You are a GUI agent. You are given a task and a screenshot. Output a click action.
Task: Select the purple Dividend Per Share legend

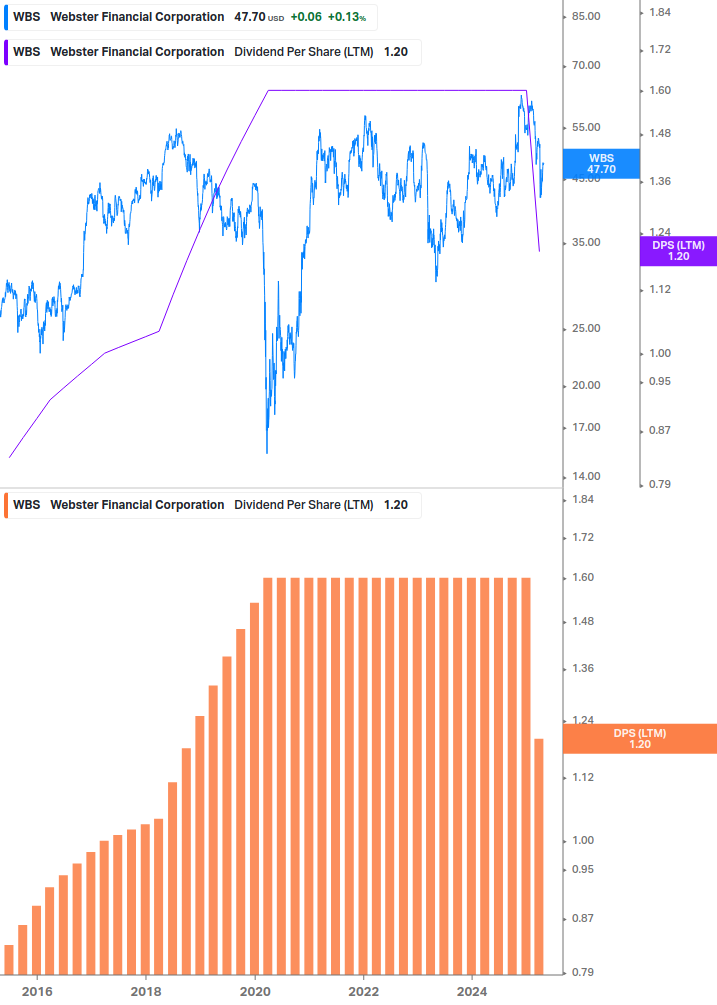pos(213,53)
